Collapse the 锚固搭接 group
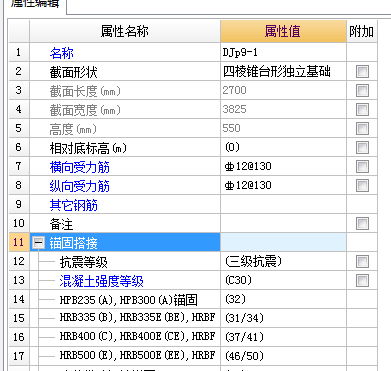The image size is (391, 371). click(39, 243)
